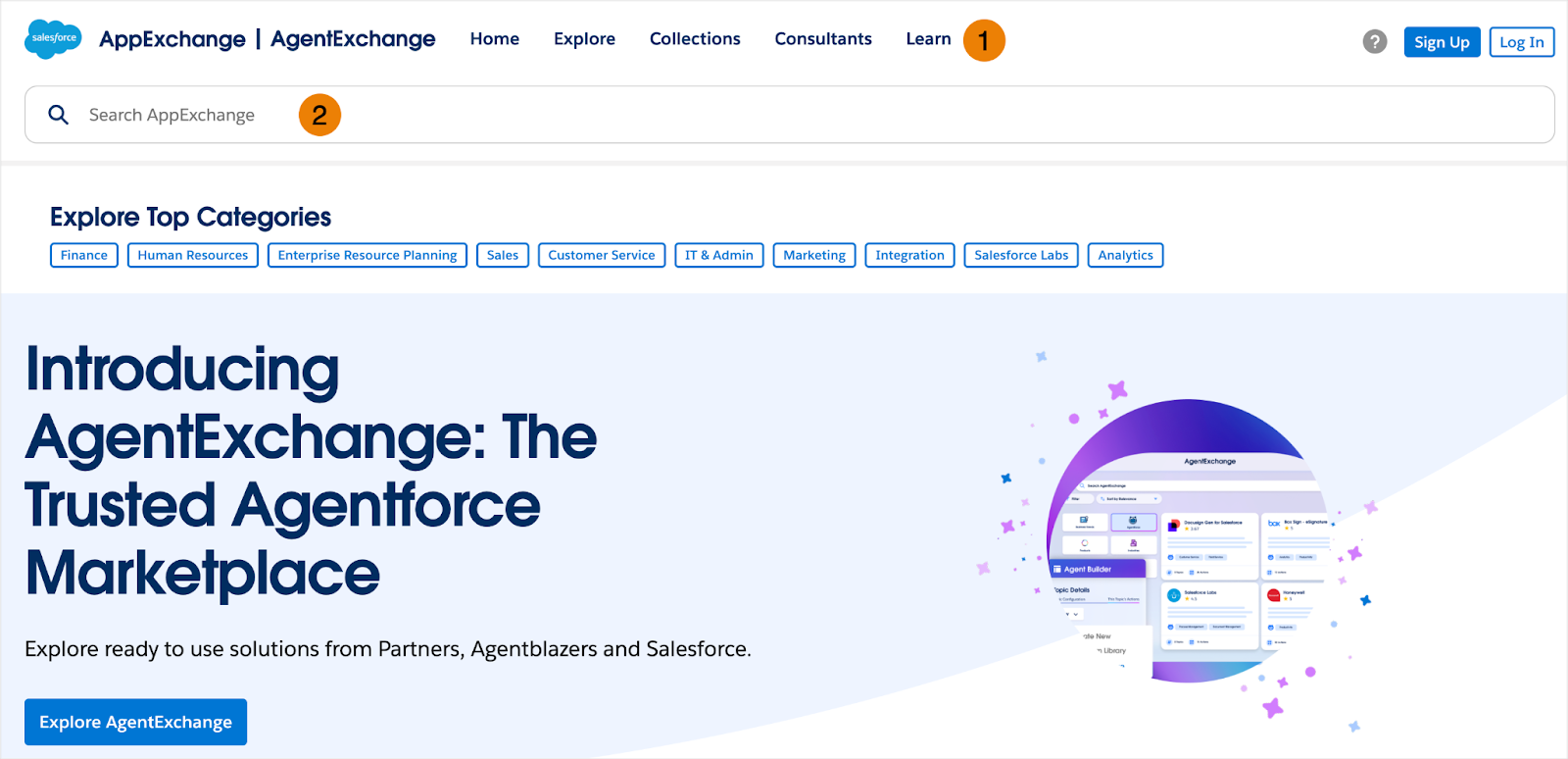Click the AgentExchange title link
This screenshot has height=759, width=1568.
click(353, 39)
